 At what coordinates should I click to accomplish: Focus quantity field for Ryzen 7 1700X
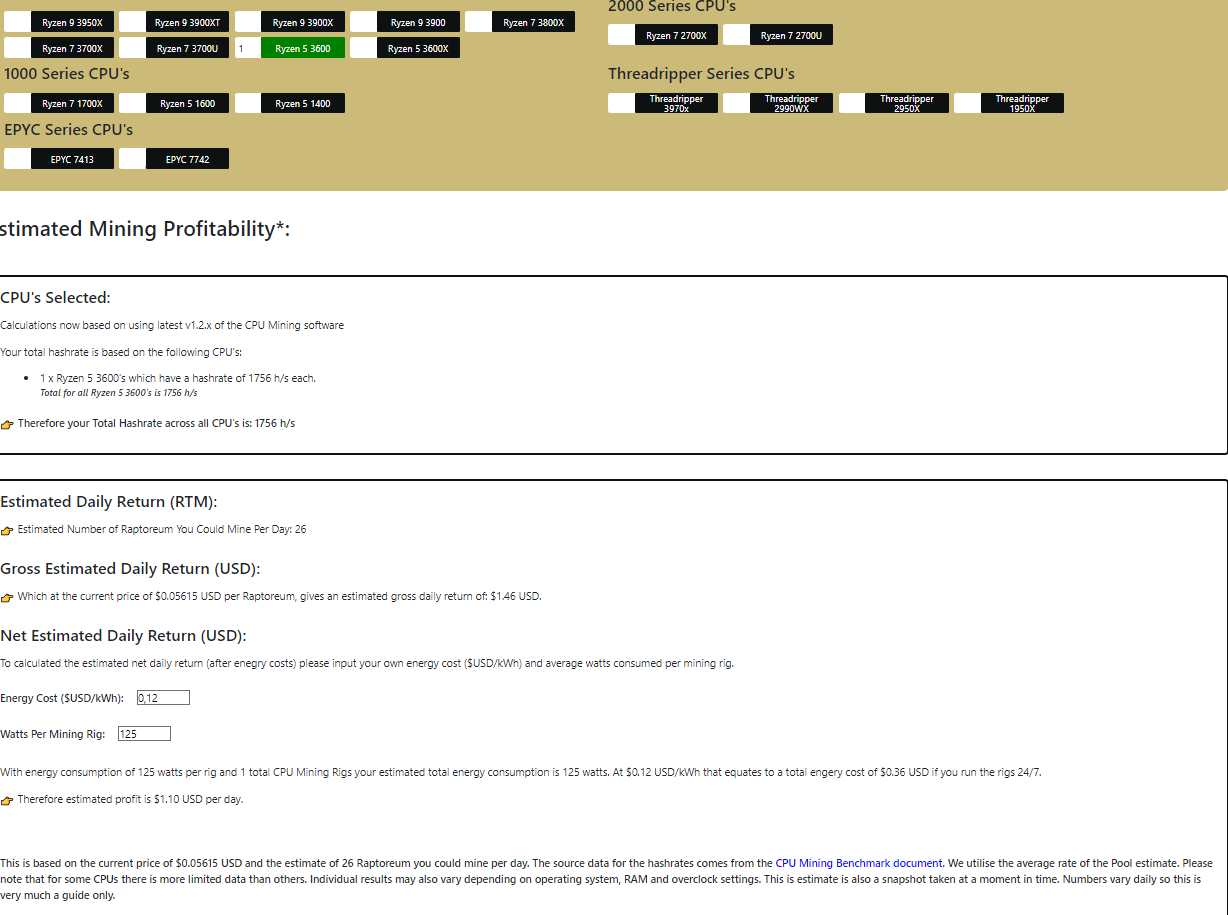[17, 103]
